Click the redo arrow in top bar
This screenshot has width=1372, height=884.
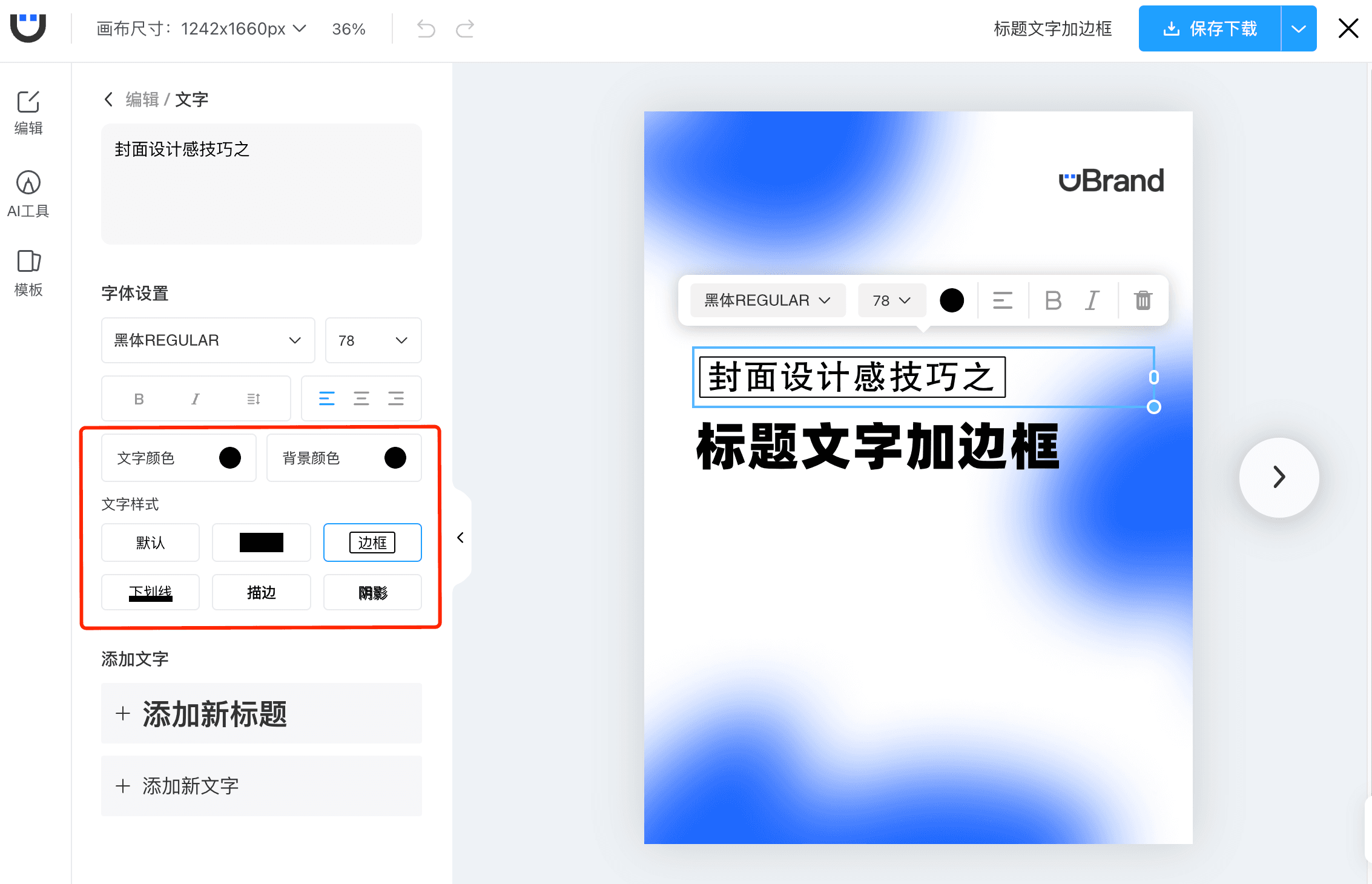coord(465,28)
